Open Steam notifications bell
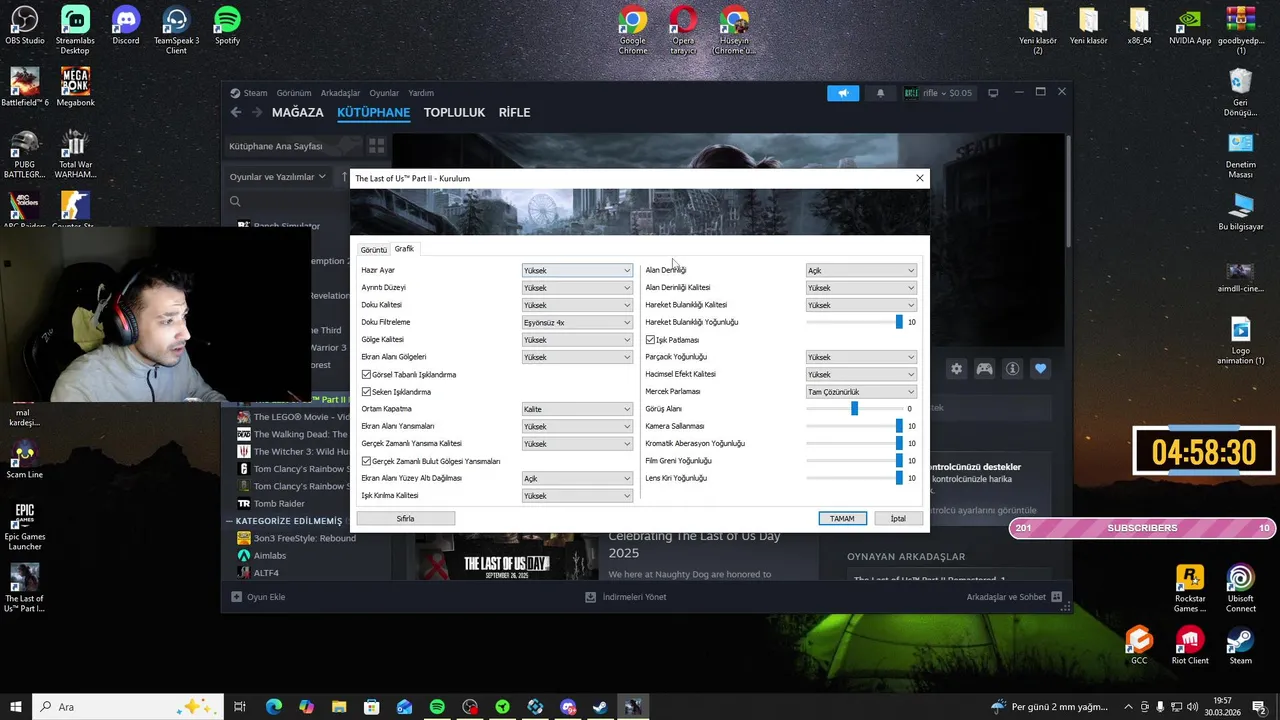 click(x=880, y=93)
